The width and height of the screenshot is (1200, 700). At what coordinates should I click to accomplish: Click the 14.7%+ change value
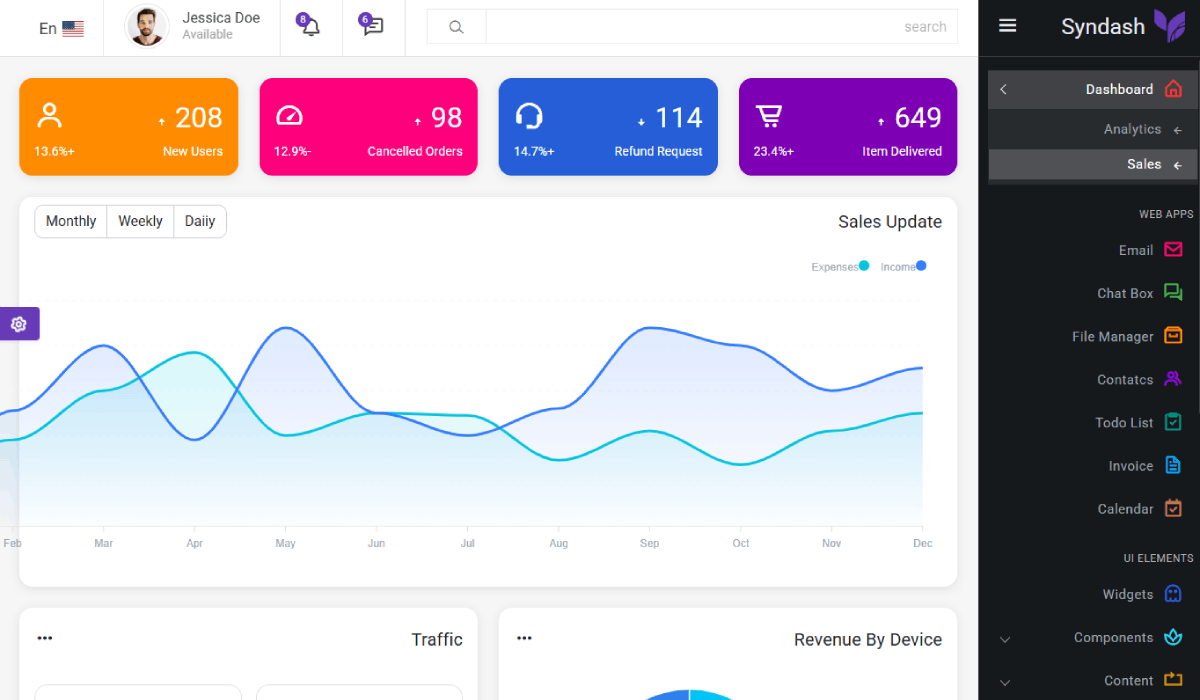coord(534,152)
